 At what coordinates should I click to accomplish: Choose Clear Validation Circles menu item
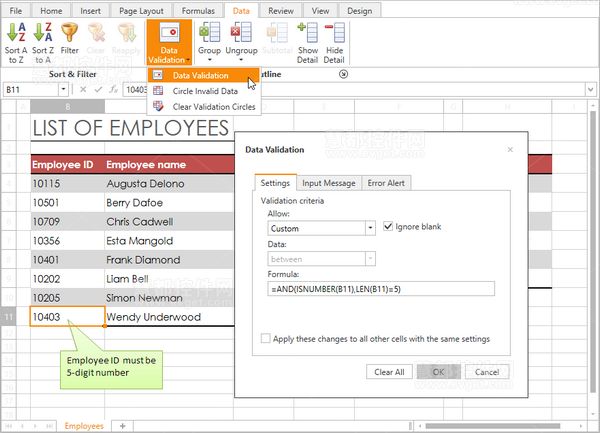point(204,107)
